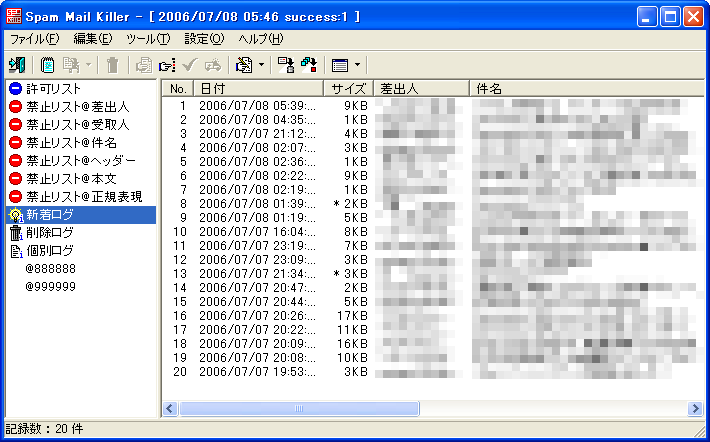Click the 17KB size cell
710x442 pixels.
tap(352, 317)
